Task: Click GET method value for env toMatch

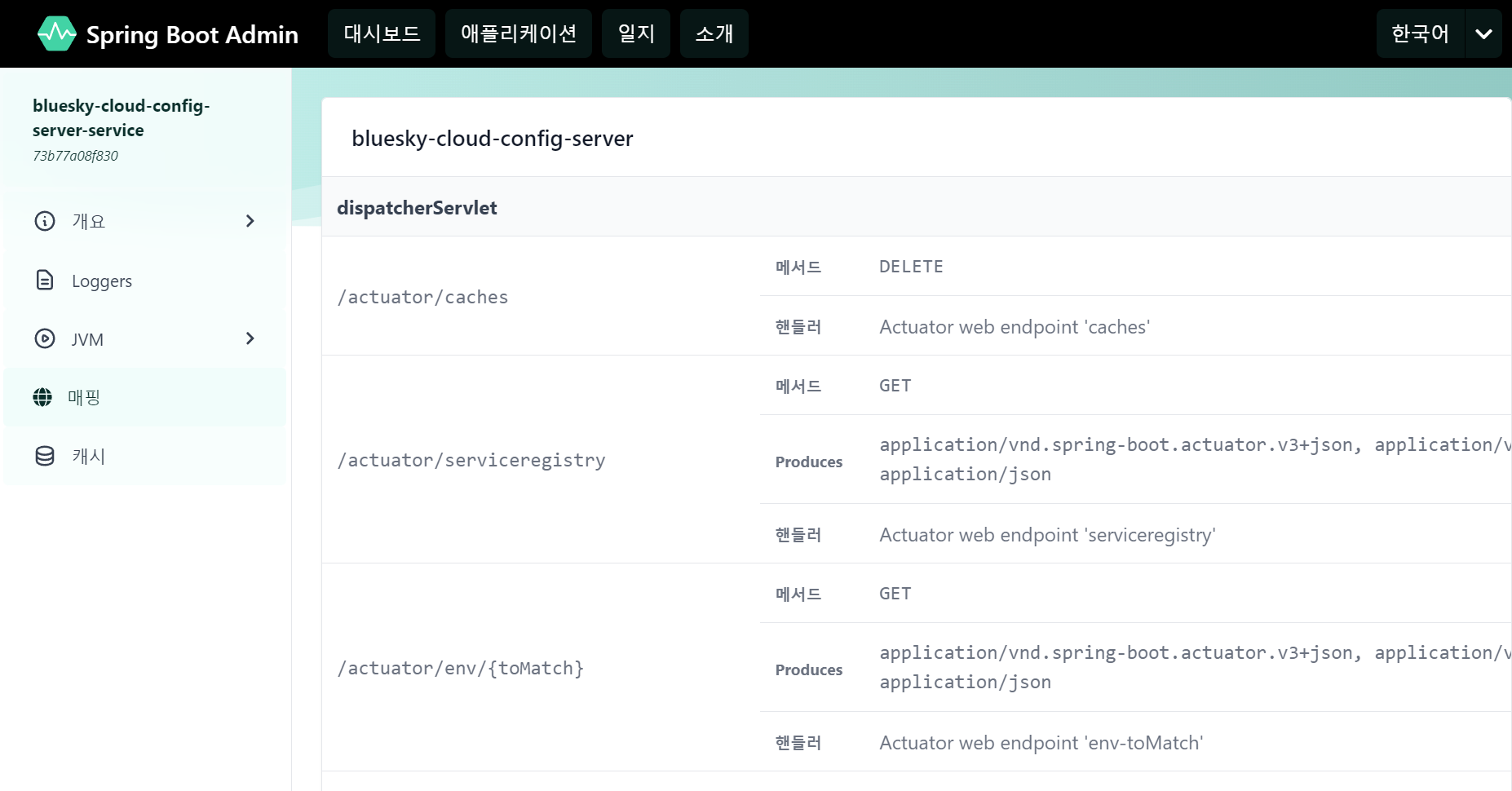Action: (x=895, y=594)
